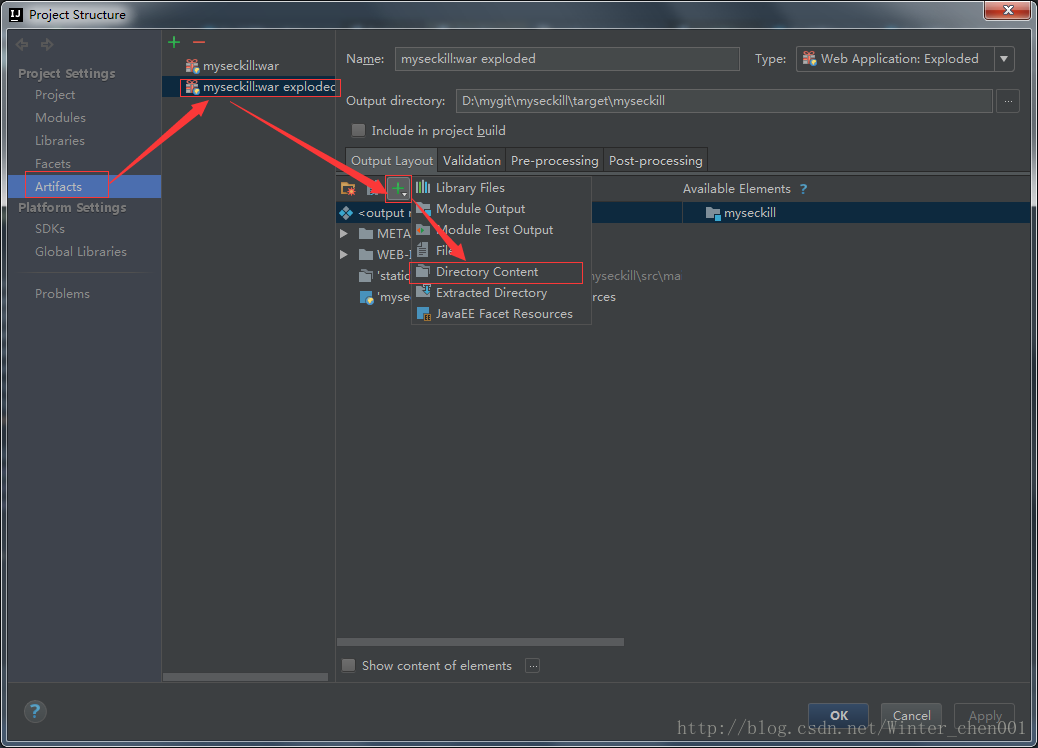Choose Directory Content from the menu
The width and height of the screenshot is (1038, 748).
pyautogui.click(x=501, y=271)
